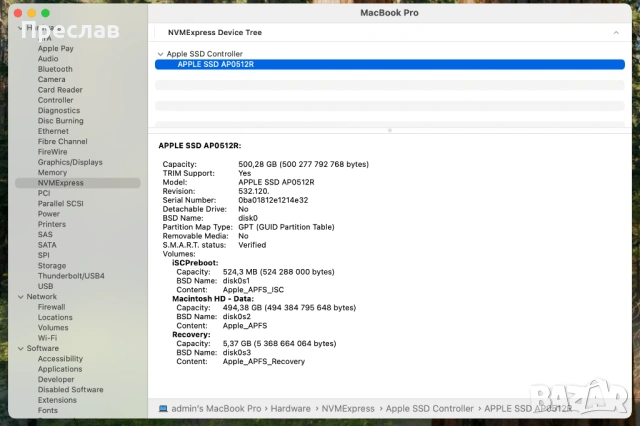Image resolution: width=640 pixels, height=426 pixels.
Task: Click the green zoom window button
Action: pyautogui.click(x=46, y=13)
